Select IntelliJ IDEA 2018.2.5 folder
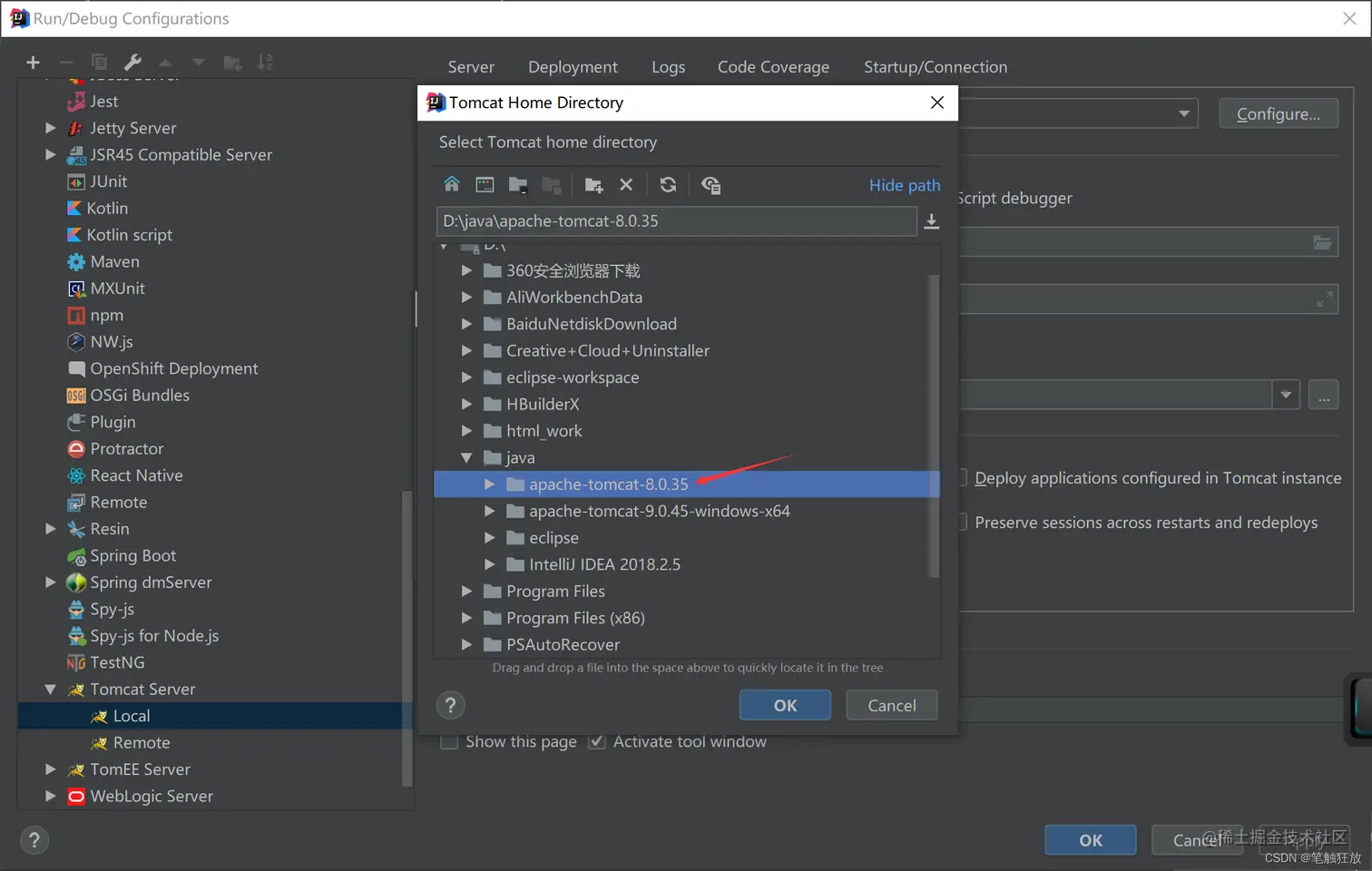1372x871 pixels. pos(604,565)
